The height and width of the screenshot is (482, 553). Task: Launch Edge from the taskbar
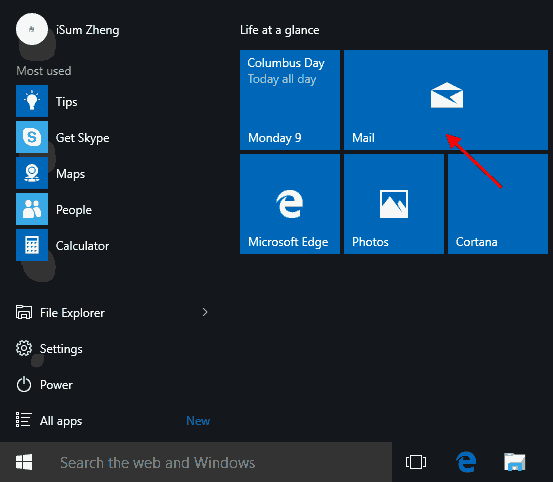[466, 462]
